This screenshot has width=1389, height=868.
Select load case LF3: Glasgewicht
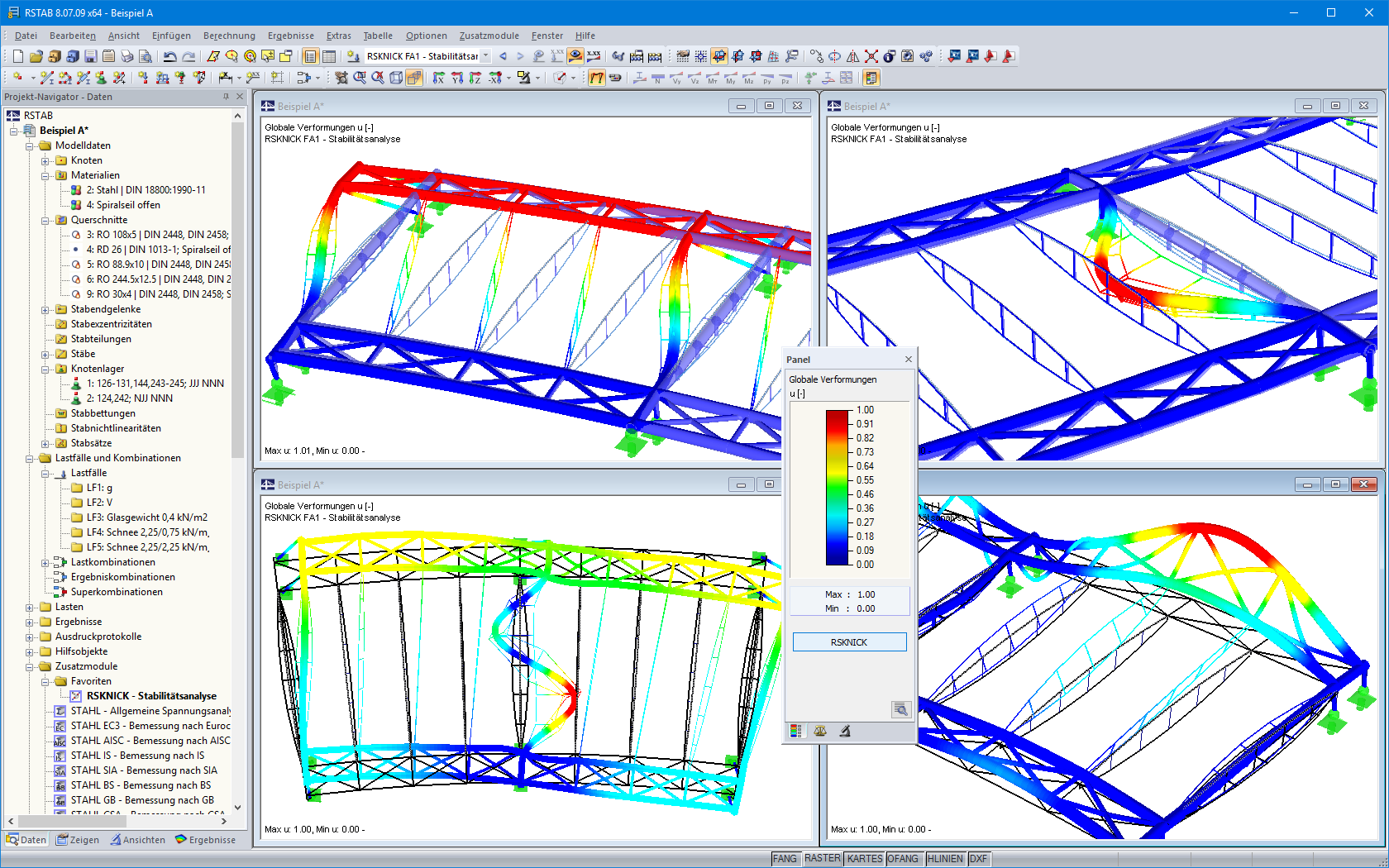pos(147,517)
